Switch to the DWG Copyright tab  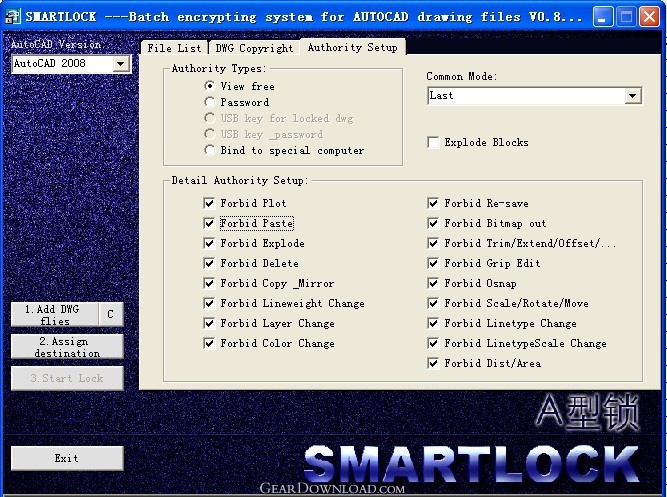[254, 48]
